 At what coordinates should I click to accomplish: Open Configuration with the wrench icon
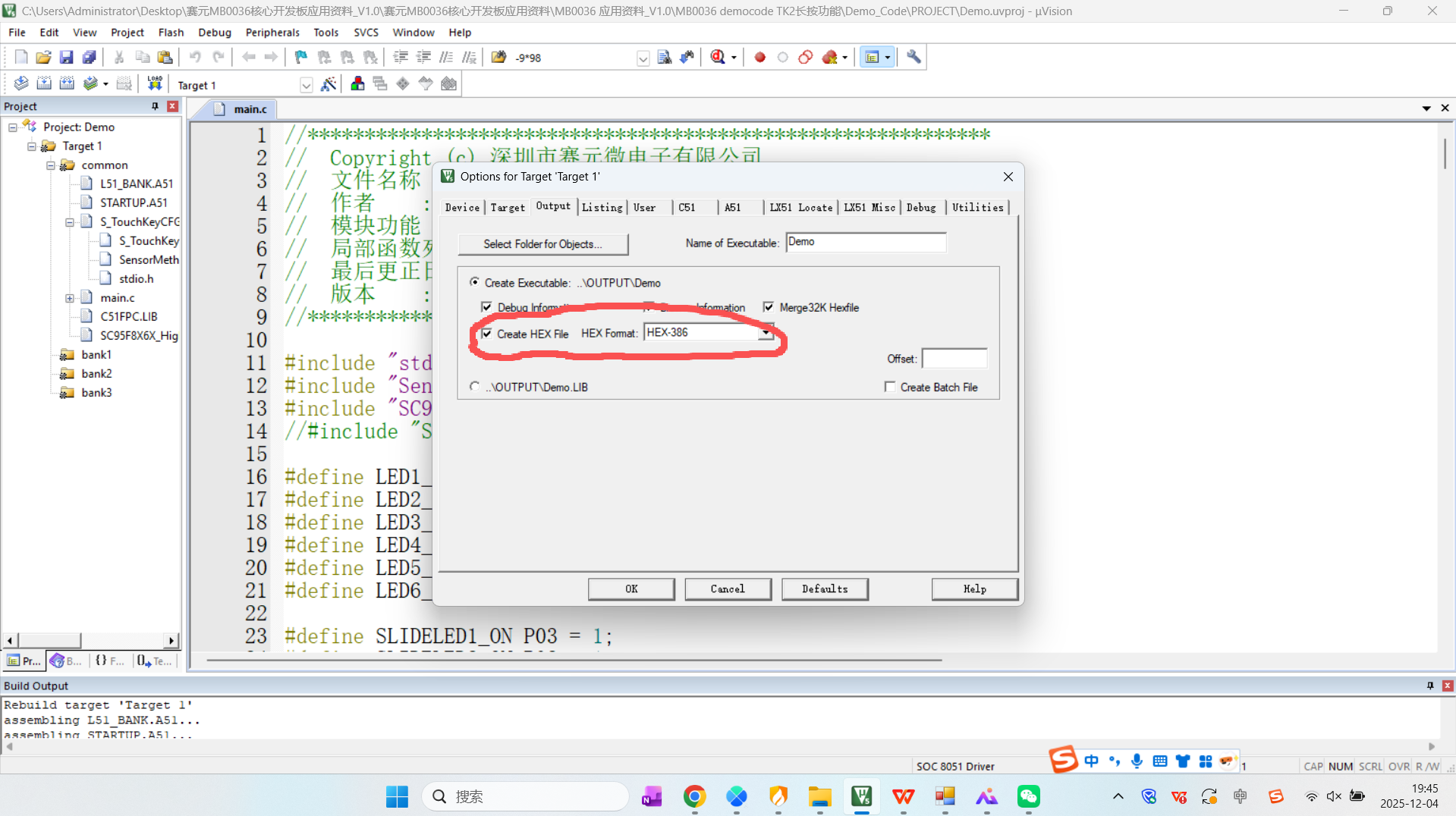coord(914,57)
